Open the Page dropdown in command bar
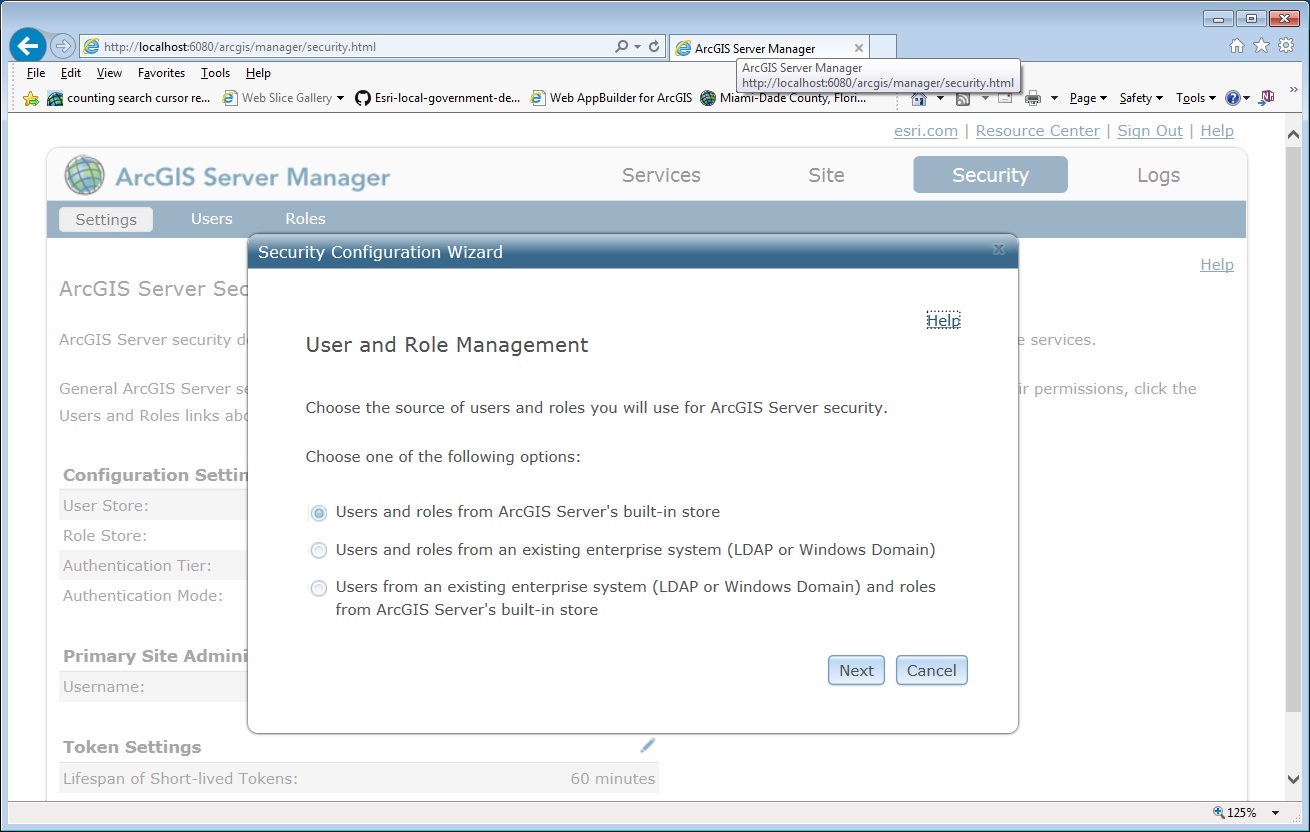The height and width of the screenshot is (832, 1310). 1088,98
